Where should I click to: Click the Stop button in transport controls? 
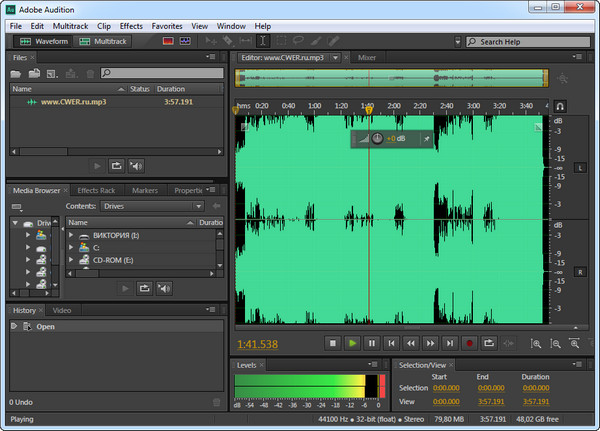coord(333,343)
